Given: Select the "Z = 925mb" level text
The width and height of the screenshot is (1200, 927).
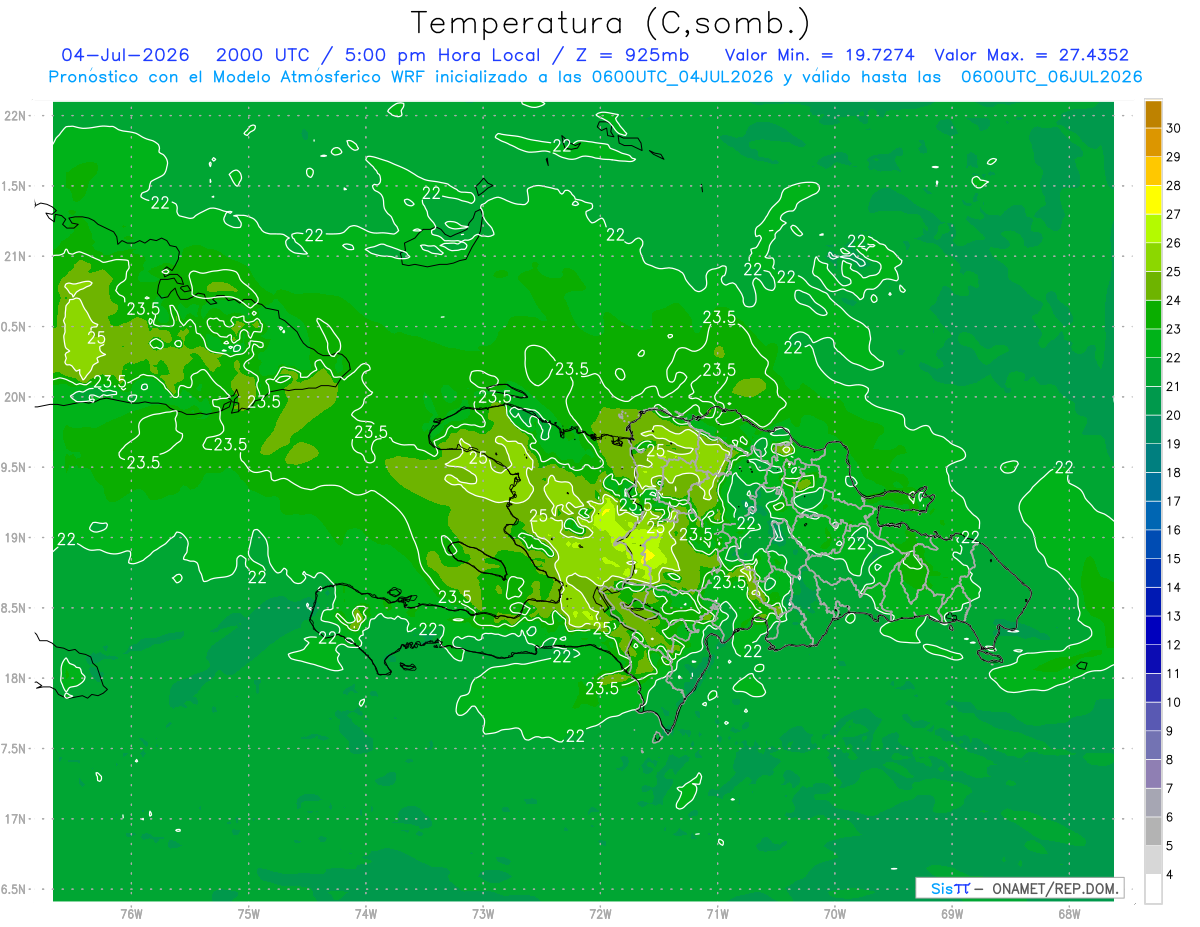Looking at the screenshot, I should [634, 55].
